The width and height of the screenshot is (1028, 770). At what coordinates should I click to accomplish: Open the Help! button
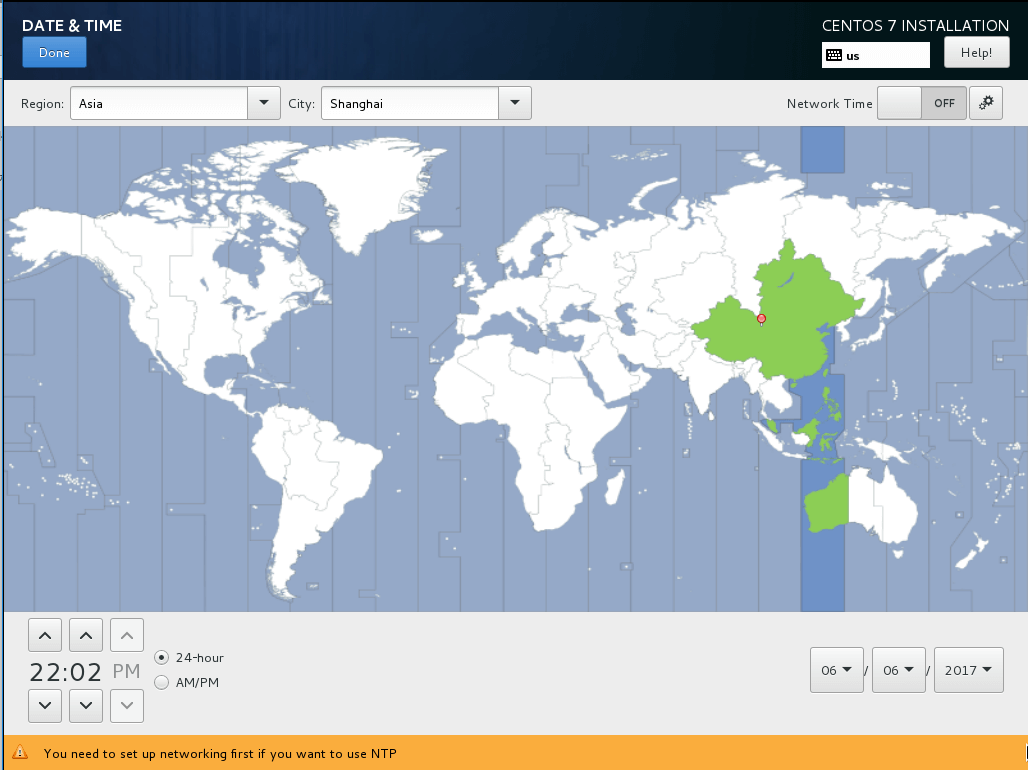tap(976, 52)
